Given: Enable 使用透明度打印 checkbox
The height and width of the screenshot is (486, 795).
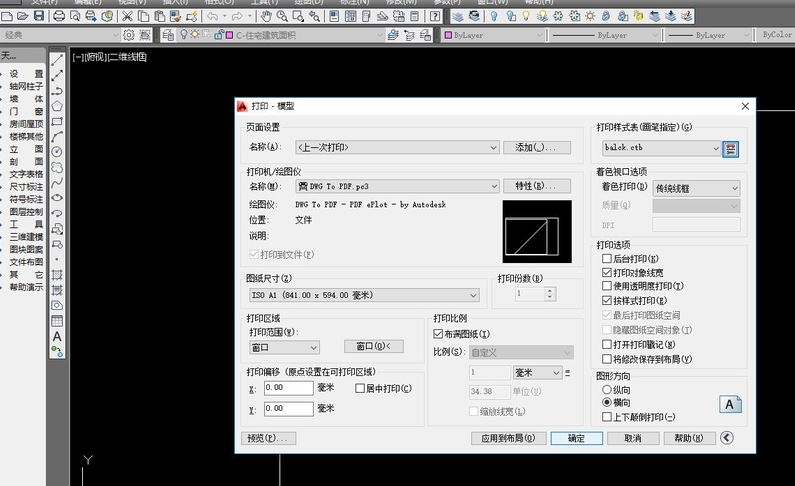Looking at the screenshot, I should point(607,286).
